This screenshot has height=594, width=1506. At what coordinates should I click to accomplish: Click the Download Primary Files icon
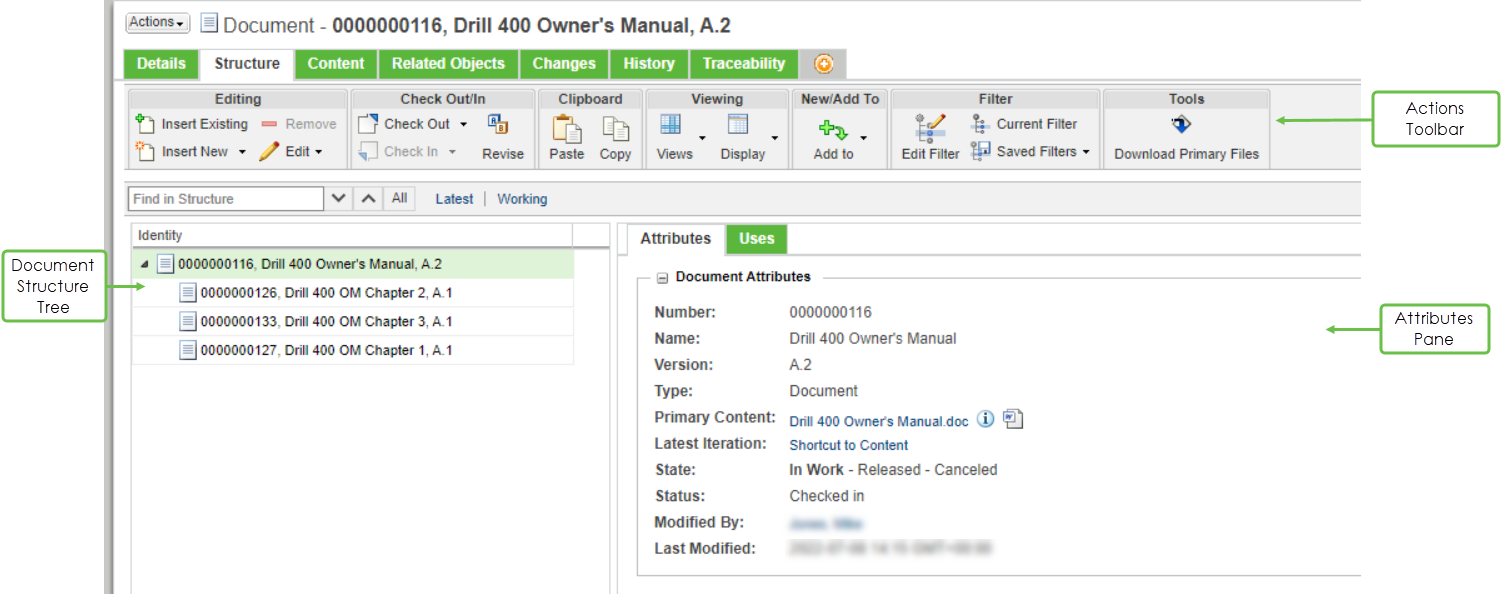coord(1182,125)
